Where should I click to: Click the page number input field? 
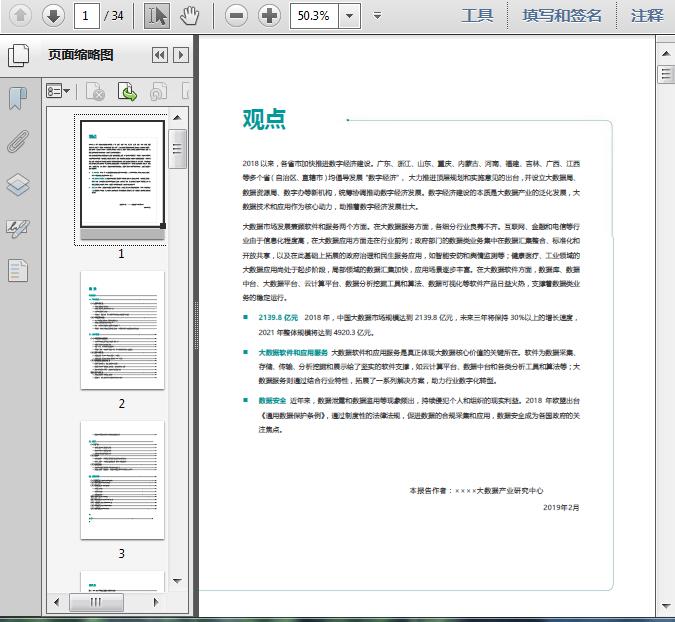[87, 16]
